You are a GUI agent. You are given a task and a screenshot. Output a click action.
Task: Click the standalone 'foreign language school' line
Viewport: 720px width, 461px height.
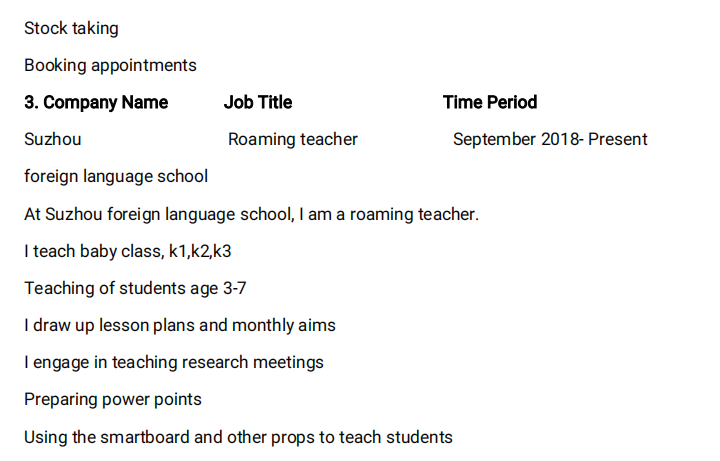116,176
